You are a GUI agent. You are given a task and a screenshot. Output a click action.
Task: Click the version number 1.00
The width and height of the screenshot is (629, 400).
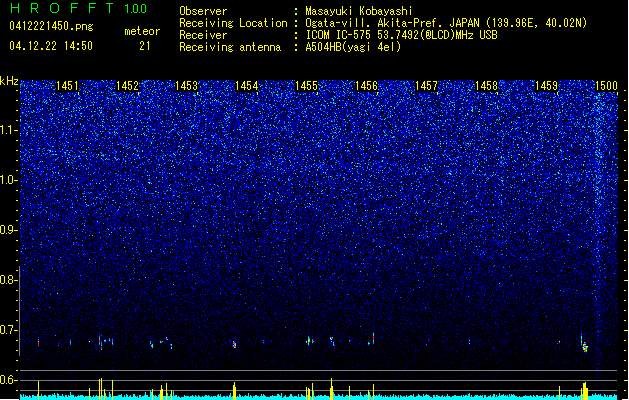pos(136,9)
